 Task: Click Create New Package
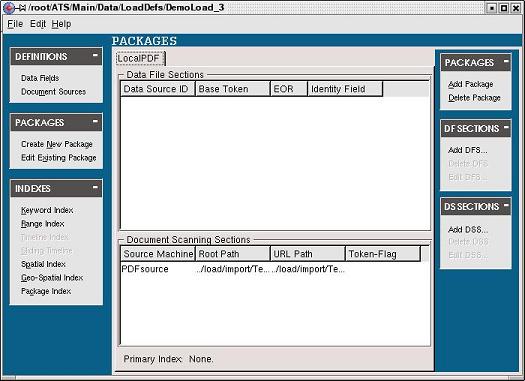[57, 144]
